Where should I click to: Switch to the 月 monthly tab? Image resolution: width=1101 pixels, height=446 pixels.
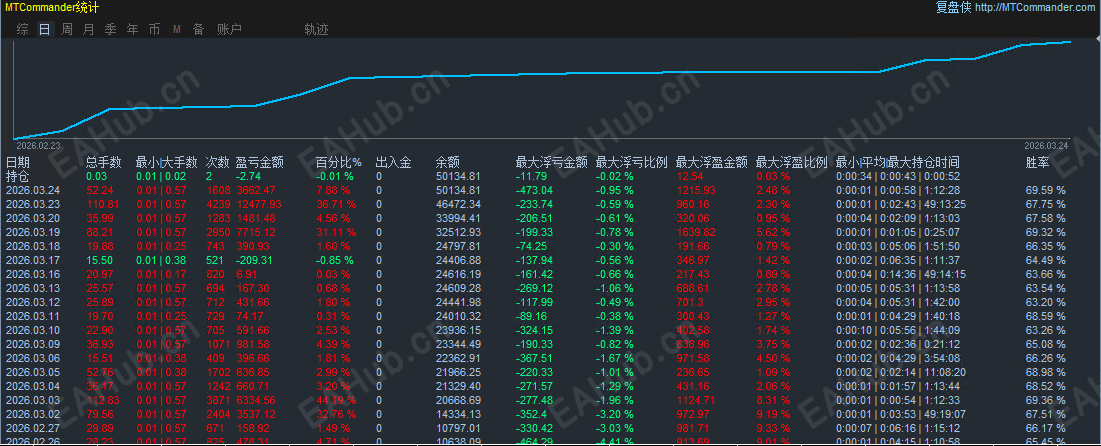pos(88,29)
